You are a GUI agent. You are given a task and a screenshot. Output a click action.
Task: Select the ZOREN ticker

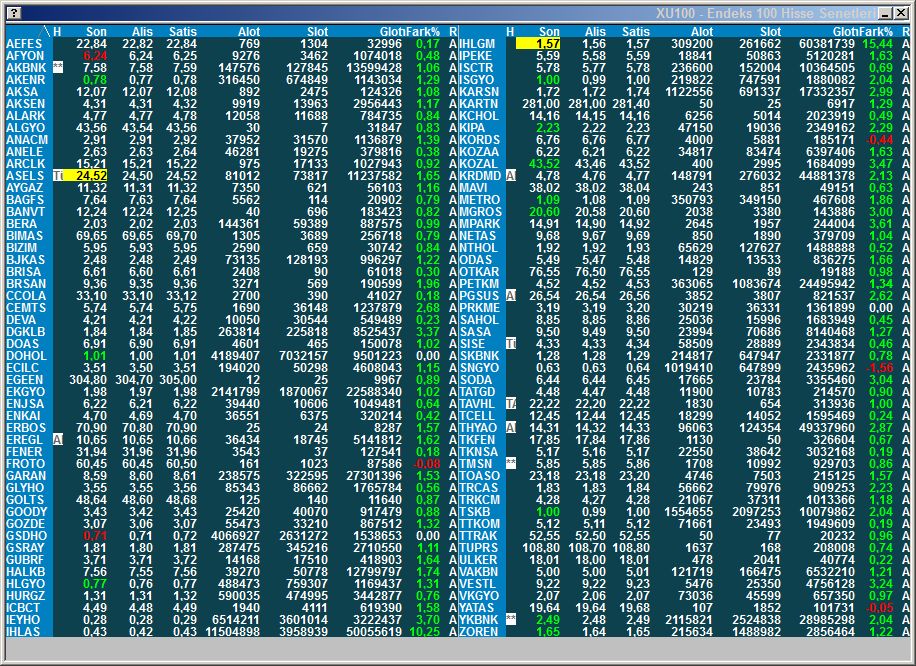pos(478,632)
